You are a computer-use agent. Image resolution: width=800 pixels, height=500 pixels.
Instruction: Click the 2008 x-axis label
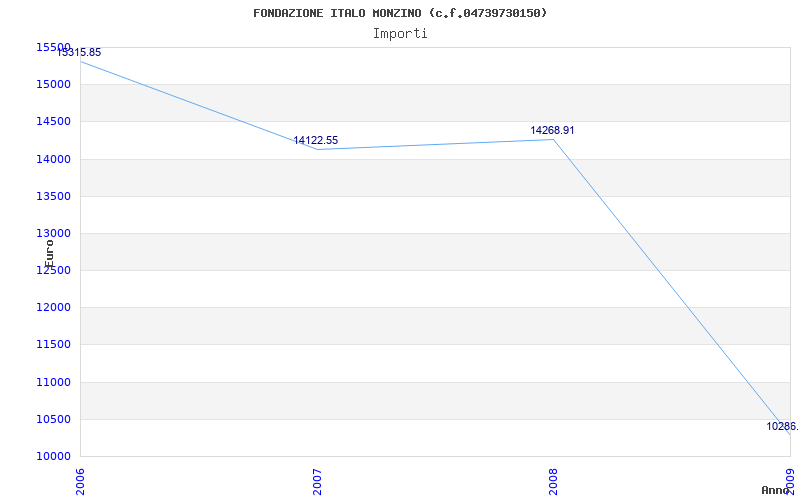pyautogui.click(x=554, y=482)
